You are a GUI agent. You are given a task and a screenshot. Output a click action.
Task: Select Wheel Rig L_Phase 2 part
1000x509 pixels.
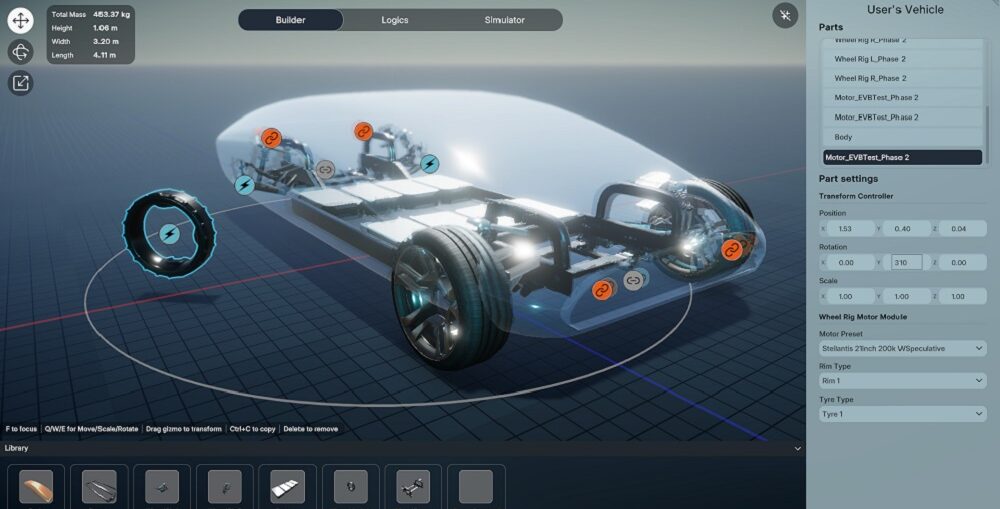(x=900, y=59)
